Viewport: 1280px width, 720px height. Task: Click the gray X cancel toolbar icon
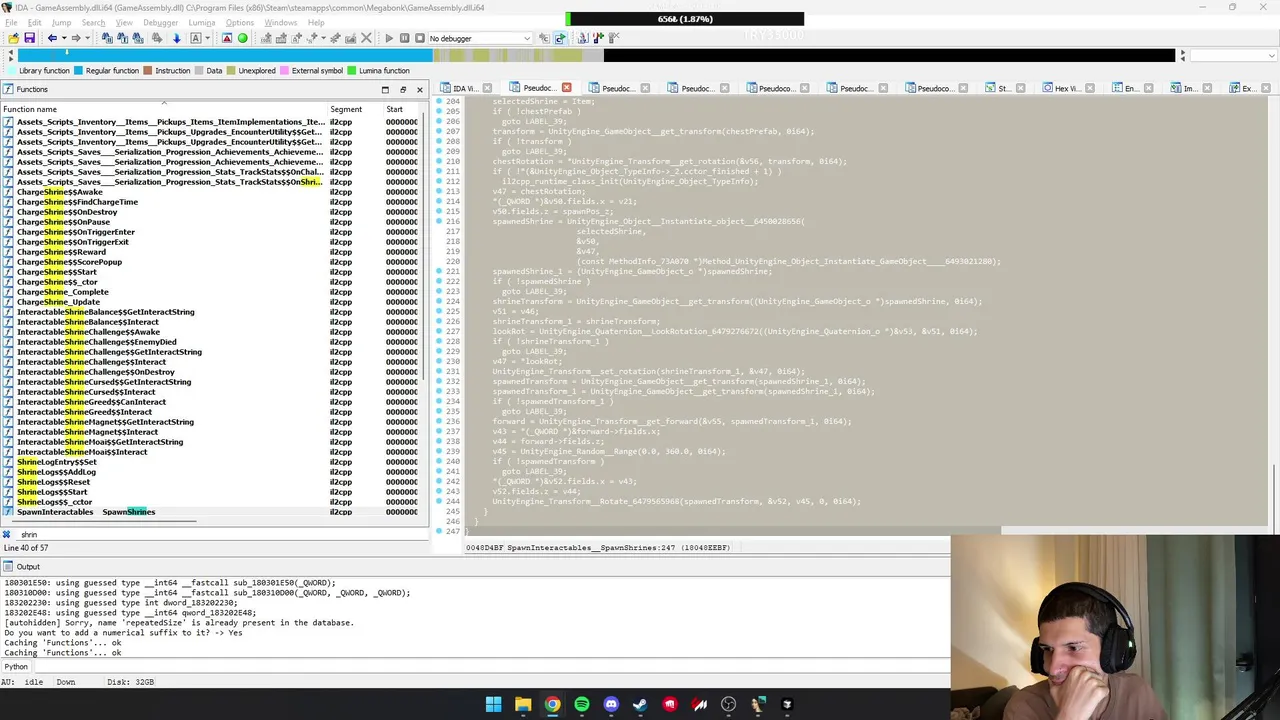(x=366, y=38)
